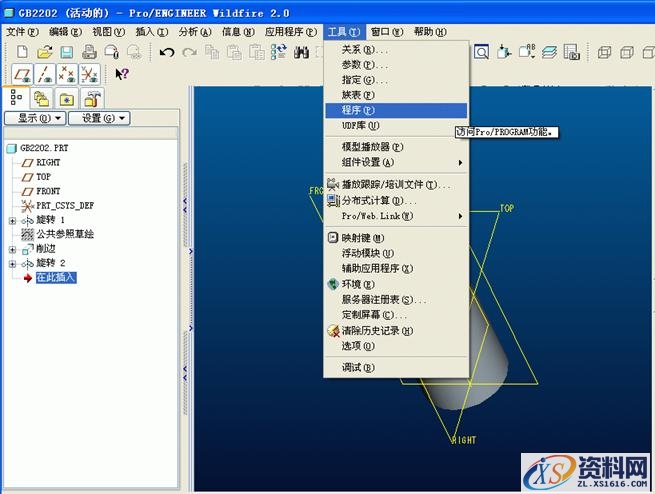Viewport: 655px width, 494px height.
Task: Open the 编辑 menu
Action: pyautogui.click(x=65, y=32)
